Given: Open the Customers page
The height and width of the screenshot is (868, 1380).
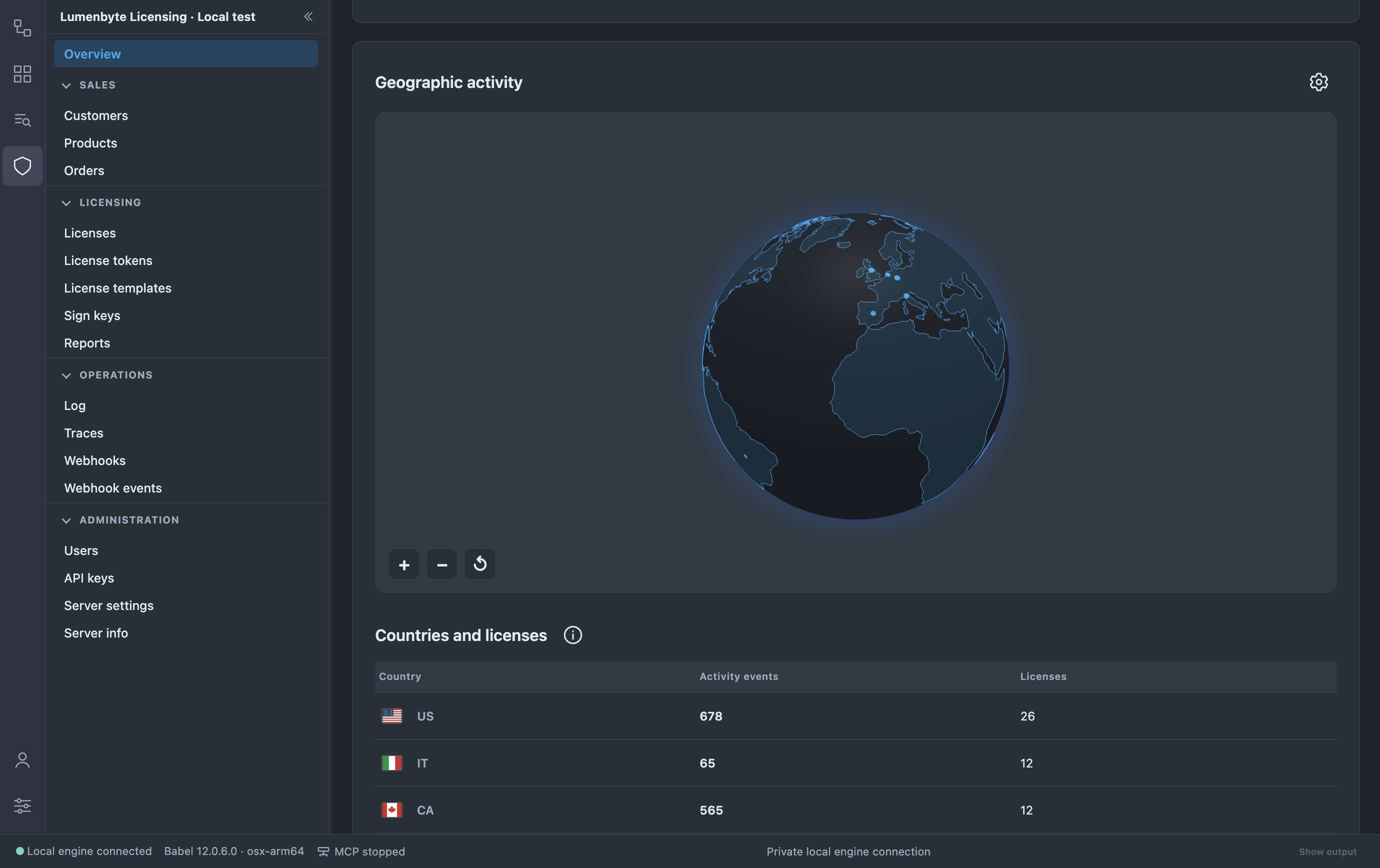Looking at the screenshot, I should click(x=95, y=115).
